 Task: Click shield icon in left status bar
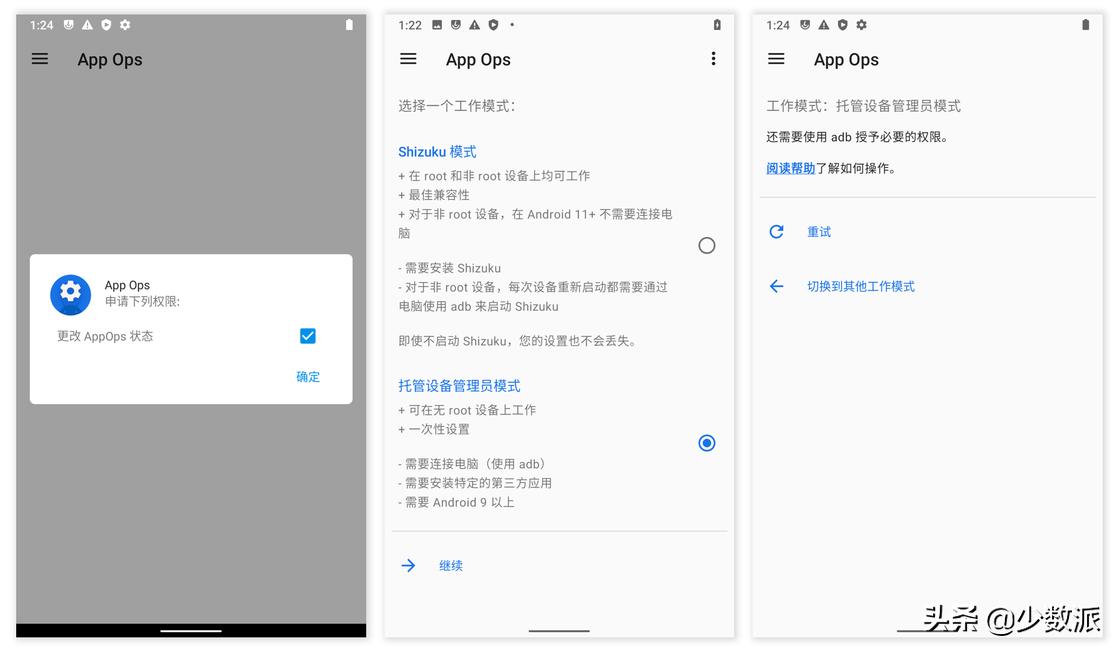coord(106,25)
